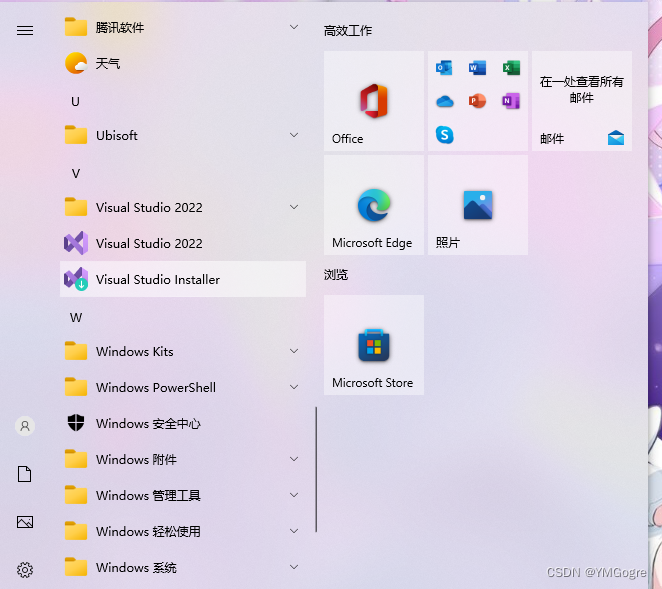Open Word icon in Office group tile
The image size is (662, 589).
coord(478,68)
